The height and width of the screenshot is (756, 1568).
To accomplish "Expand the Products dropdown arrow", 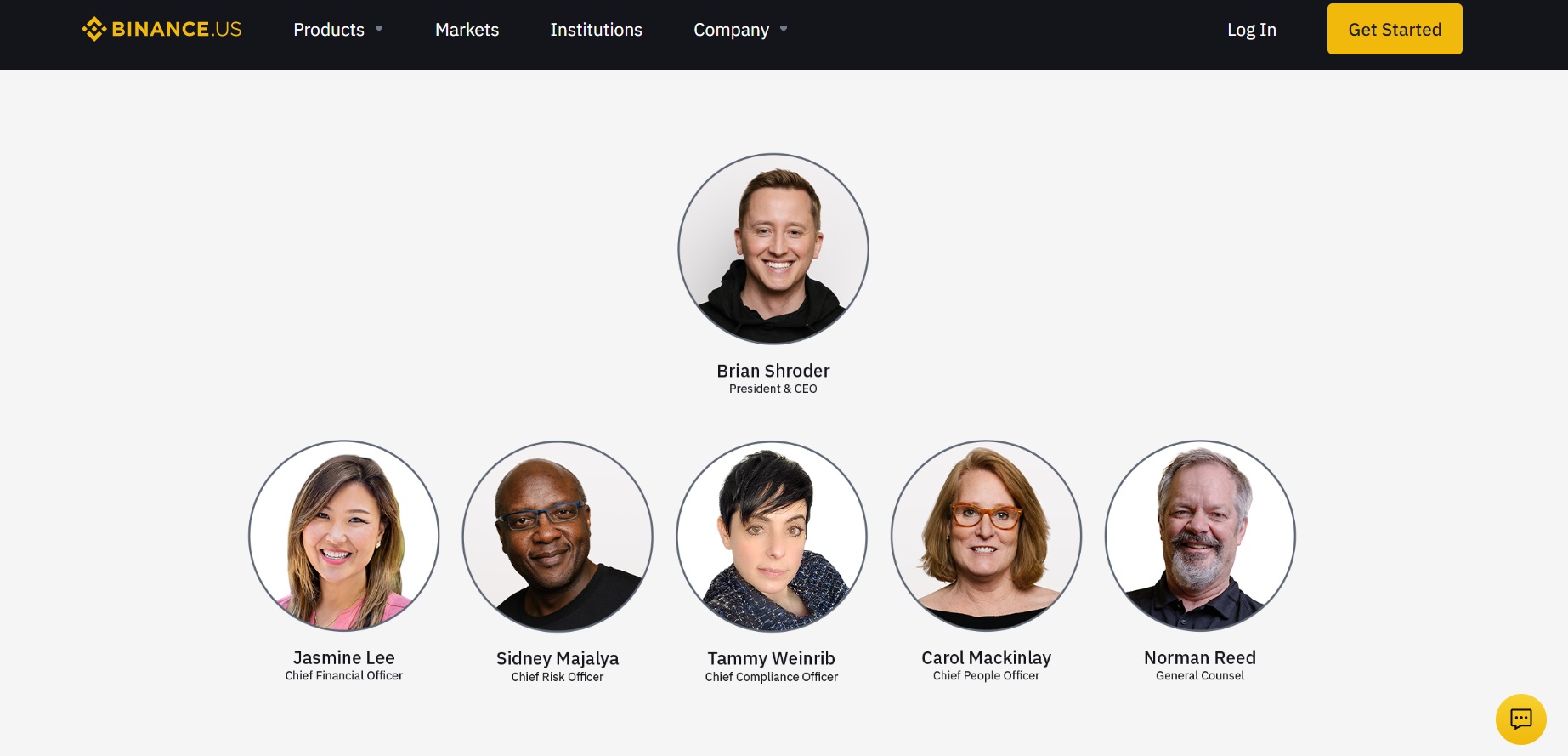I will point(379,29).
